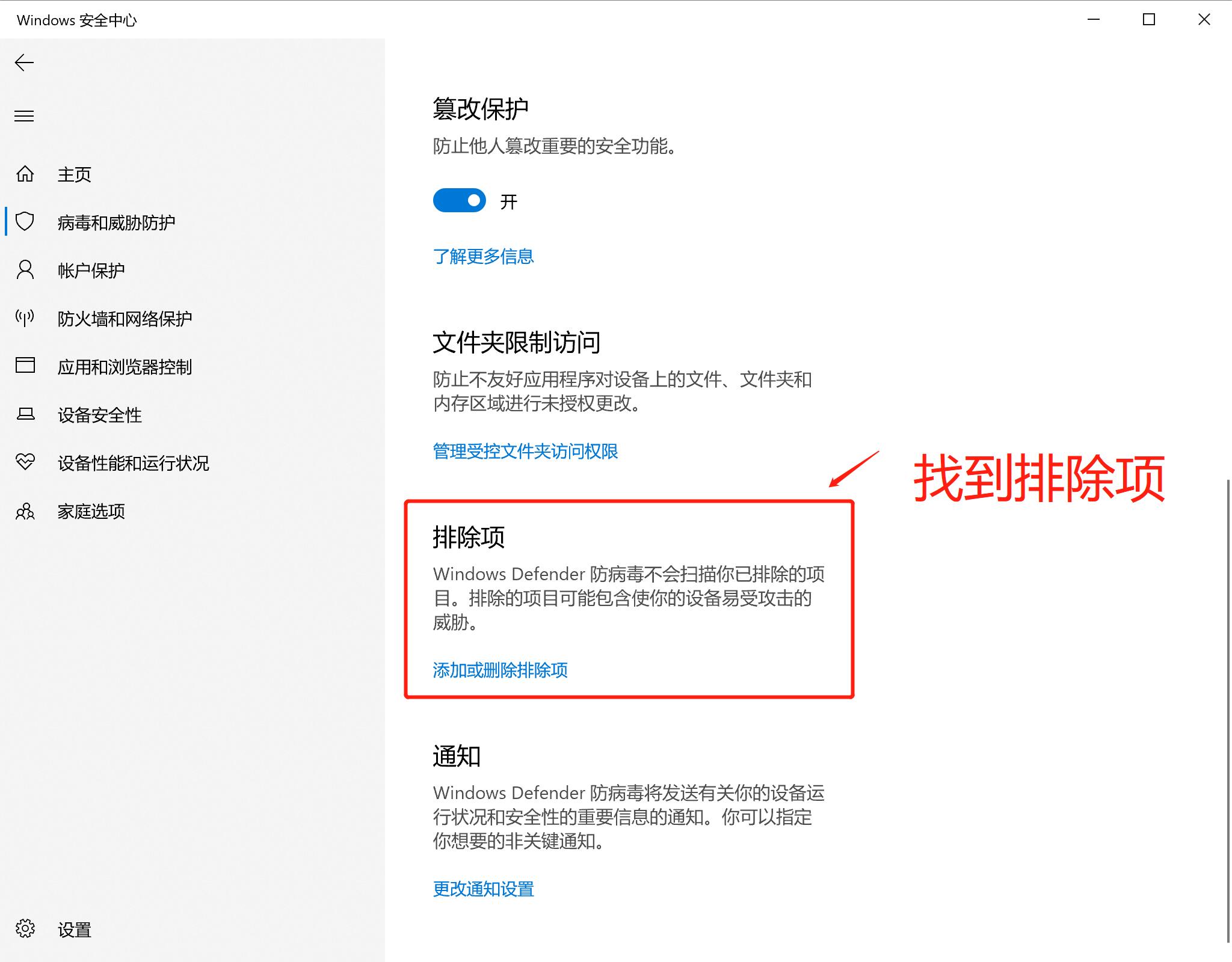Click 排除项 heading text

468,538
